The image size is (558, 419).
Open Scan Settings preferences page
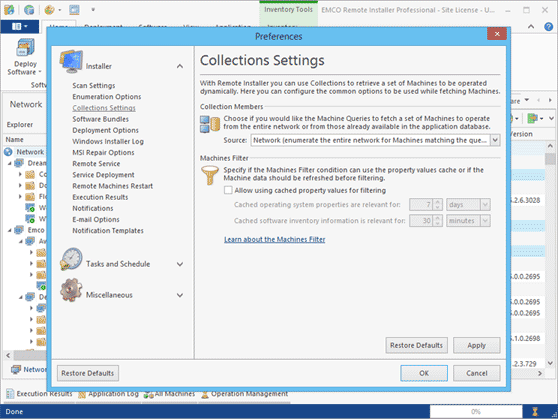pos(94,85)
